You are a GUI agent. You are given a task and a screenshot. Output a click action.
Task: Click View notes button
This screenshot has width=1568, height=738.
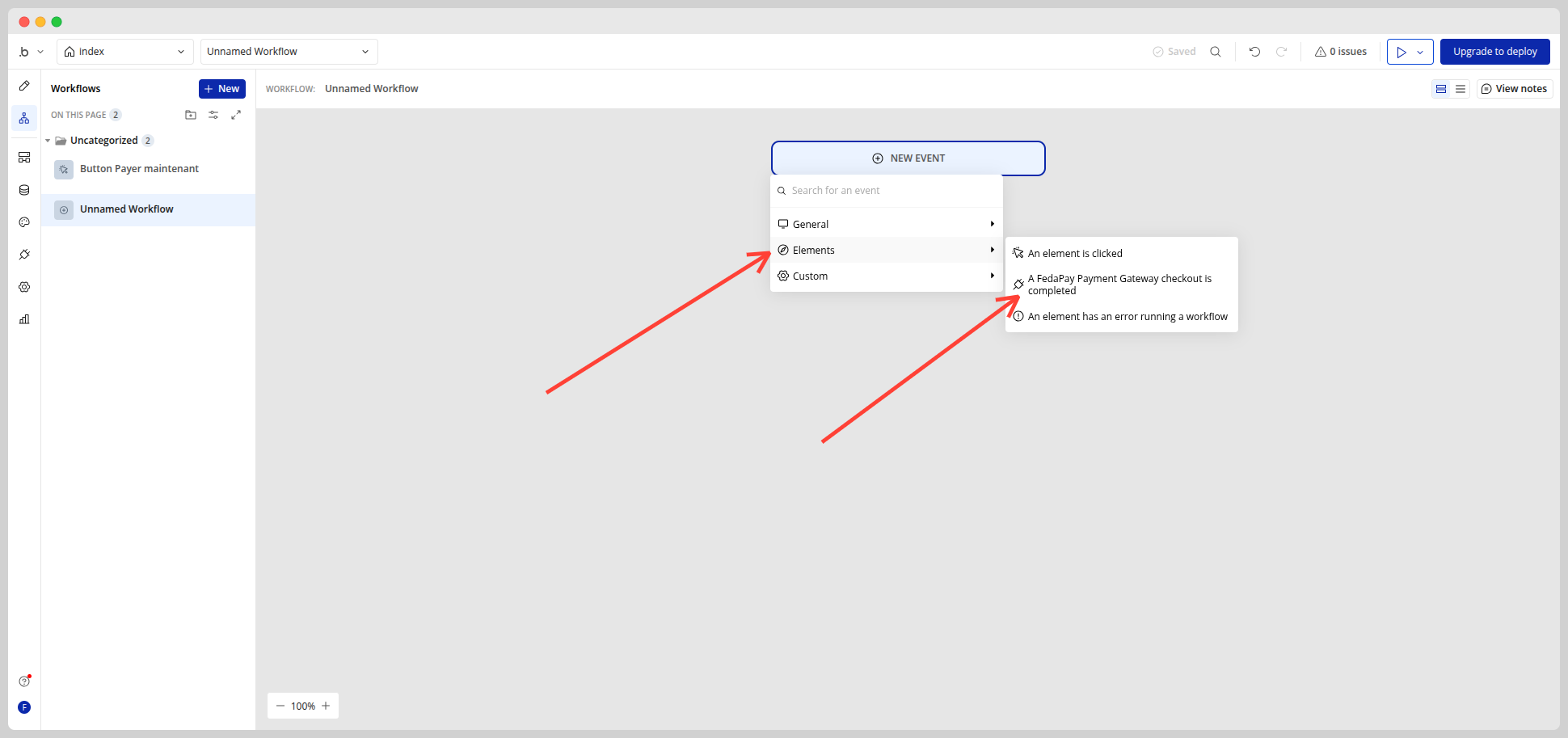1515,89
